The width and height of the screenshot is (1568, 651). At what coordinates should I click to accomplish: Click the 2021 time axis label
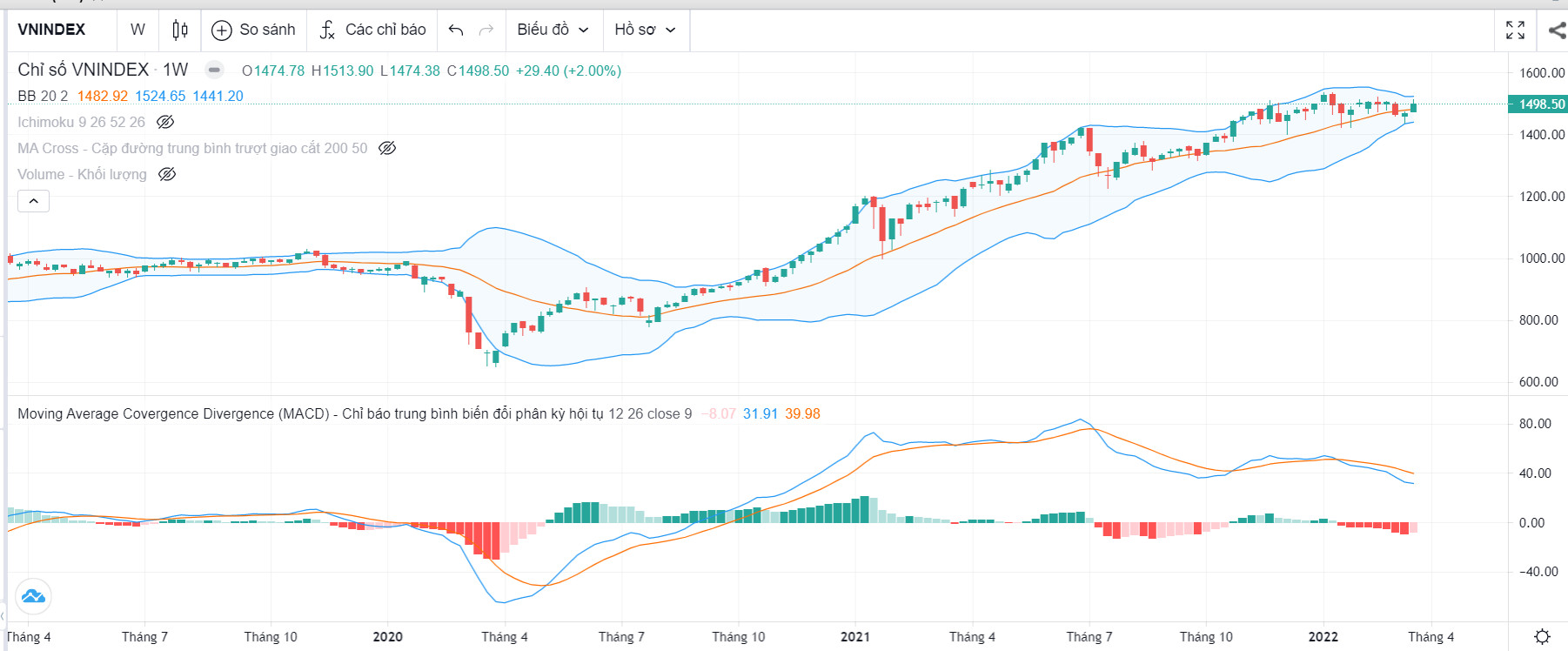point(855,636)
